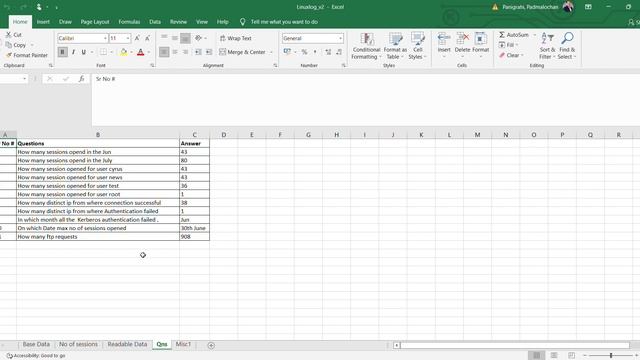
Task: Toggle Underline formatting
Action: pos(84,52)
